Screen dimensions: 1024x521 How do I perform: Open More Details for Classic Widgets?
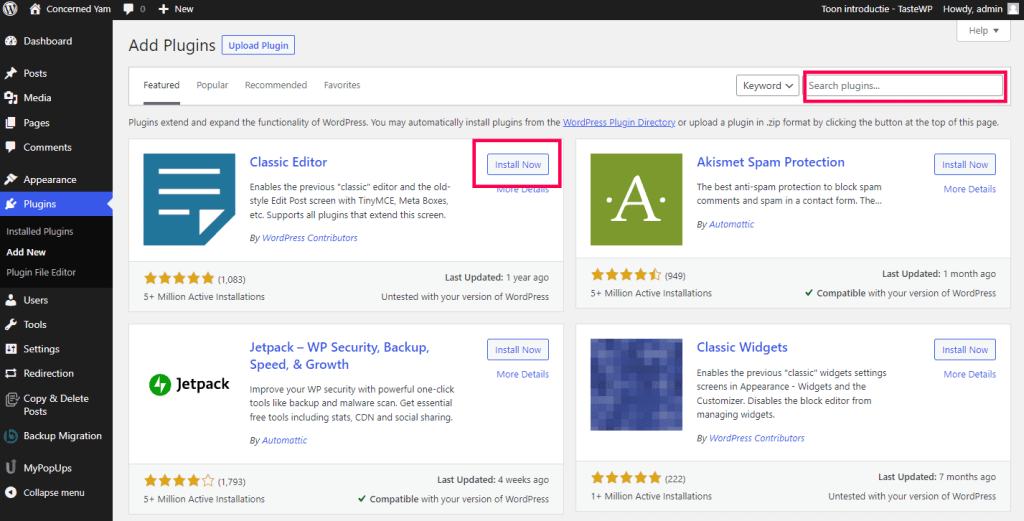click(970, 375)
